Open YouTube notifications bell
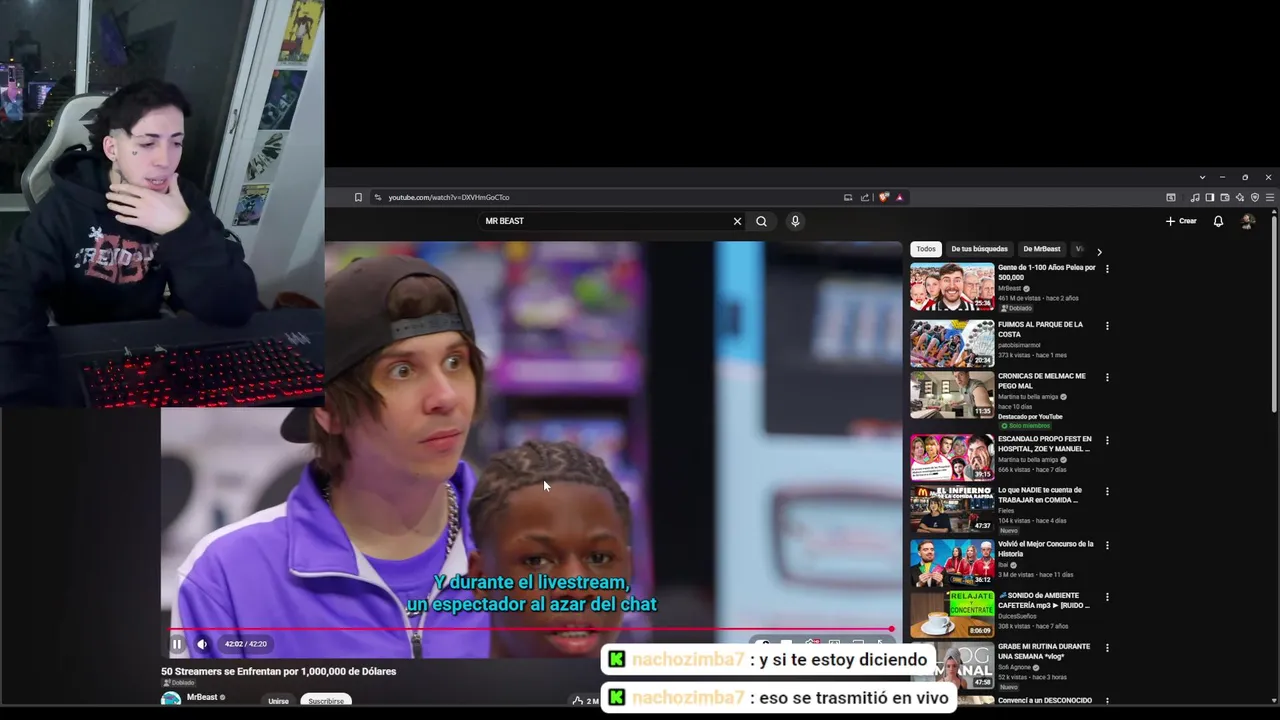The height and width of the screenshot is (720, 1280). pos(1218,221)
